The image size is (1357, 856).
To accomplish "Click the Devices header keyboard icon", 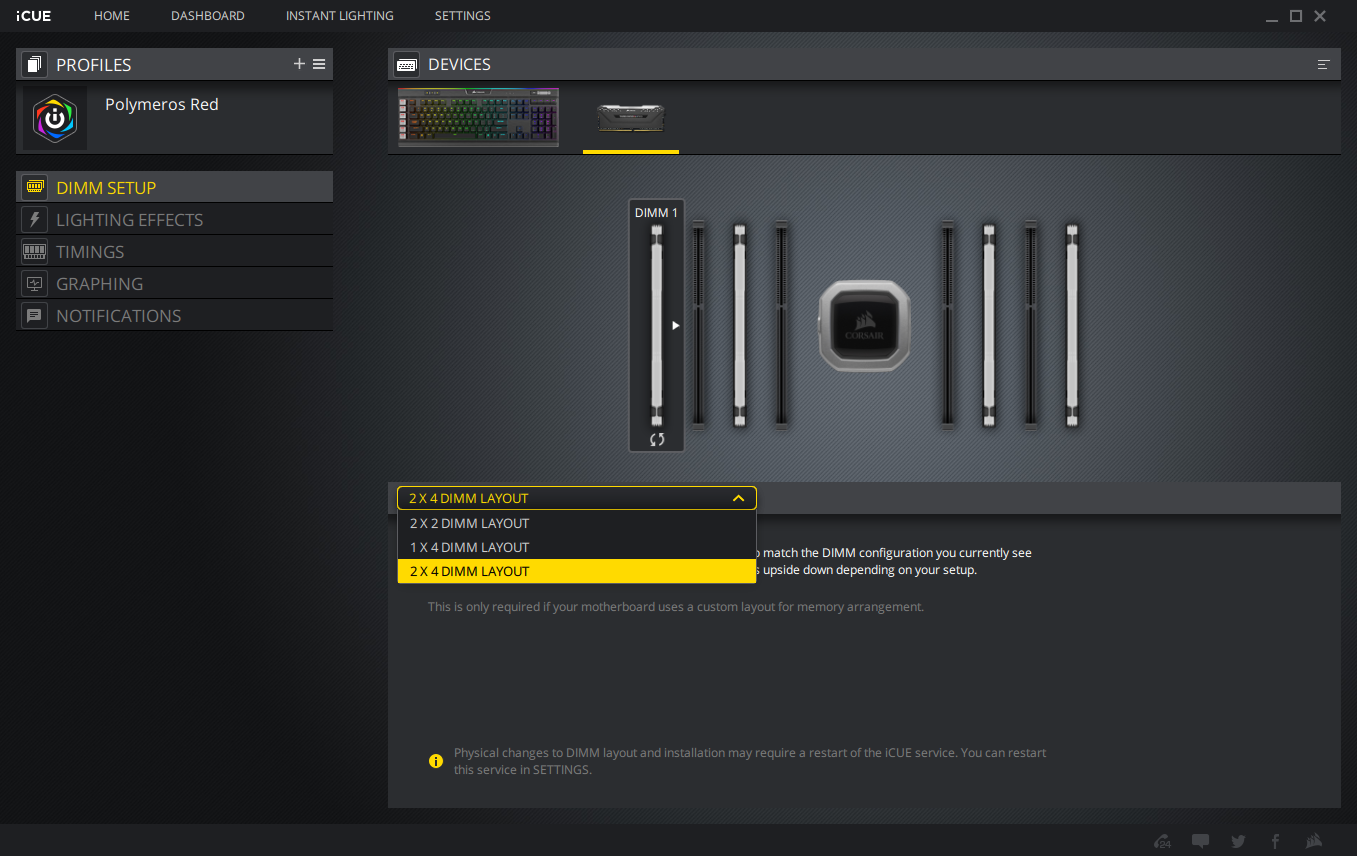I will [407, 64].
